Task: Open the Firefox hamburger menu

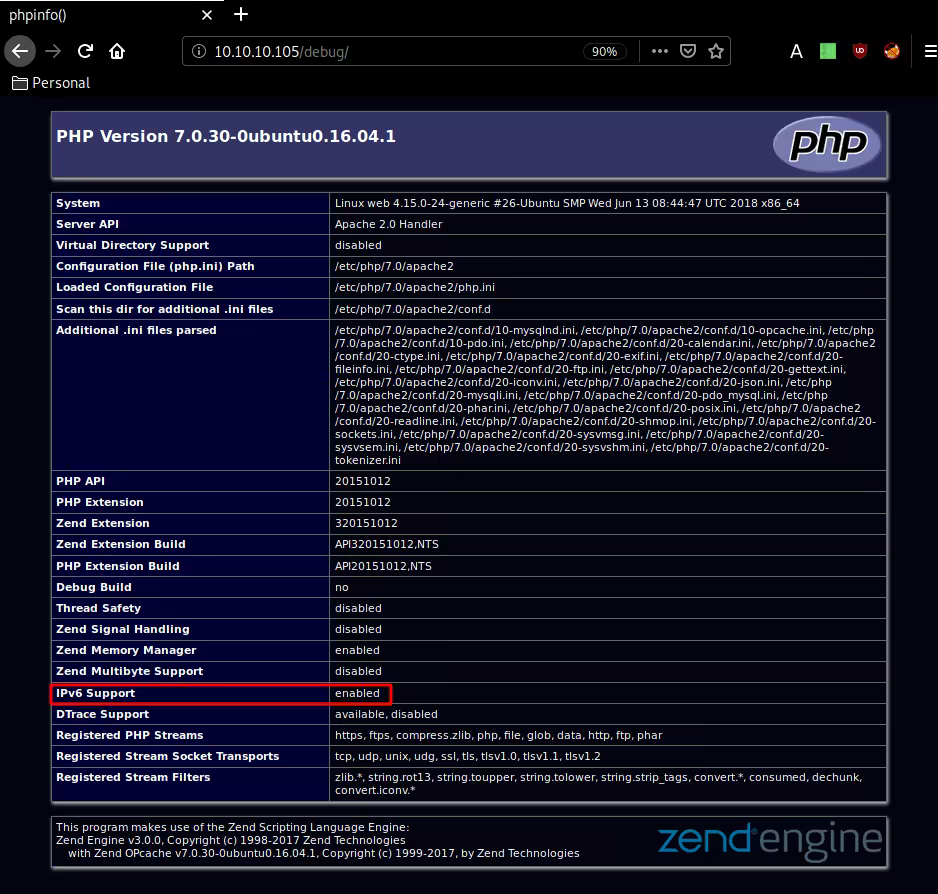Action: click(x=926, y=51)
